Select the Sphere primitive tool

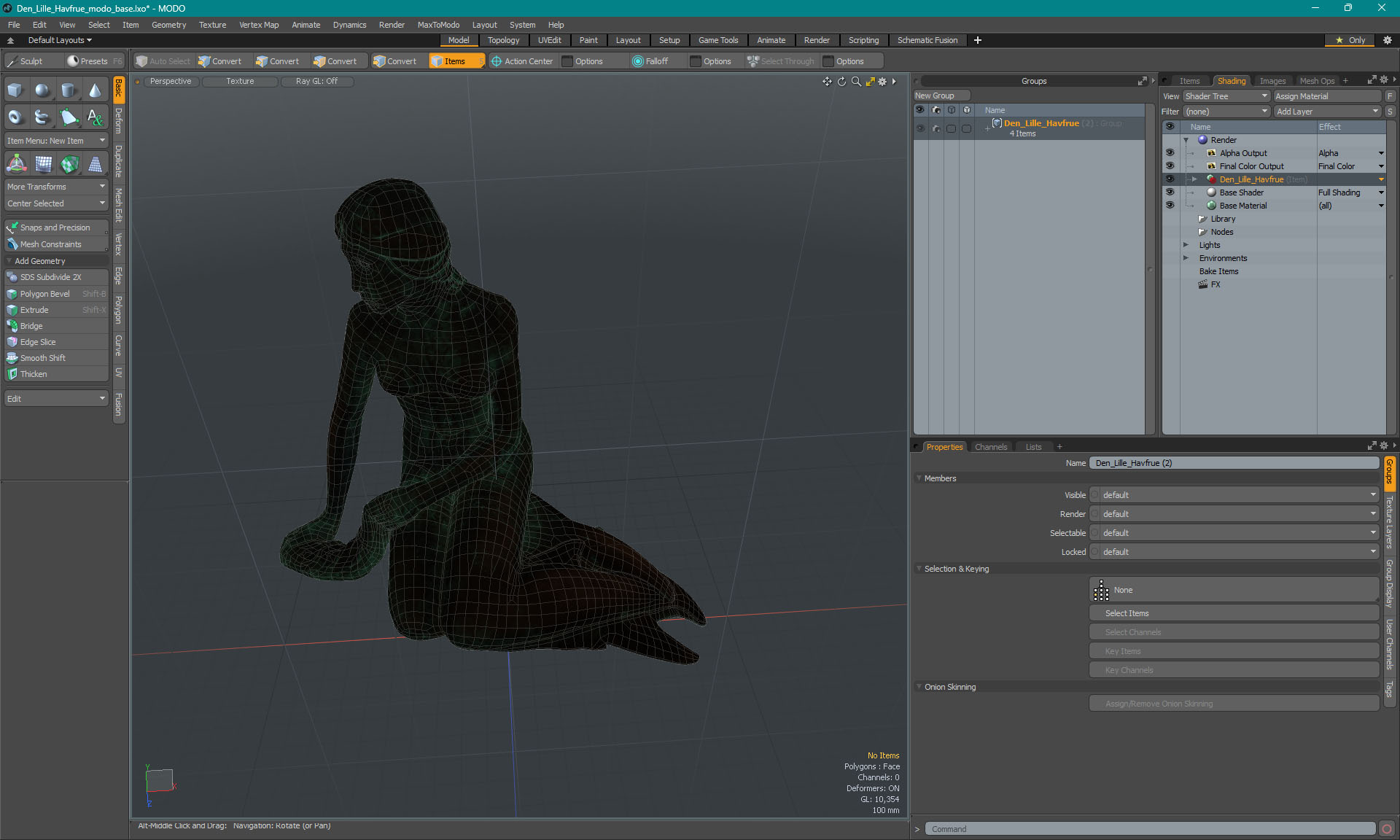click(x=42, y=90)
